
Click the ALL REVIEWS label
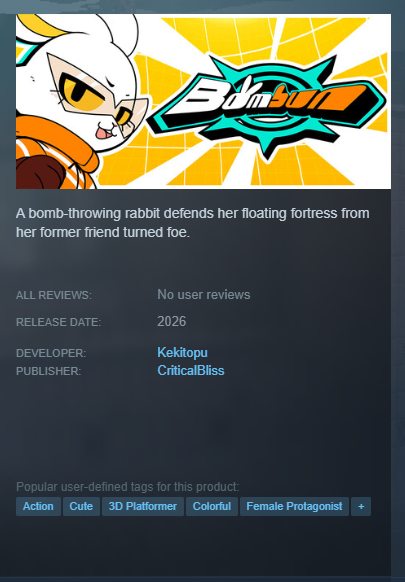coord(54,295)
